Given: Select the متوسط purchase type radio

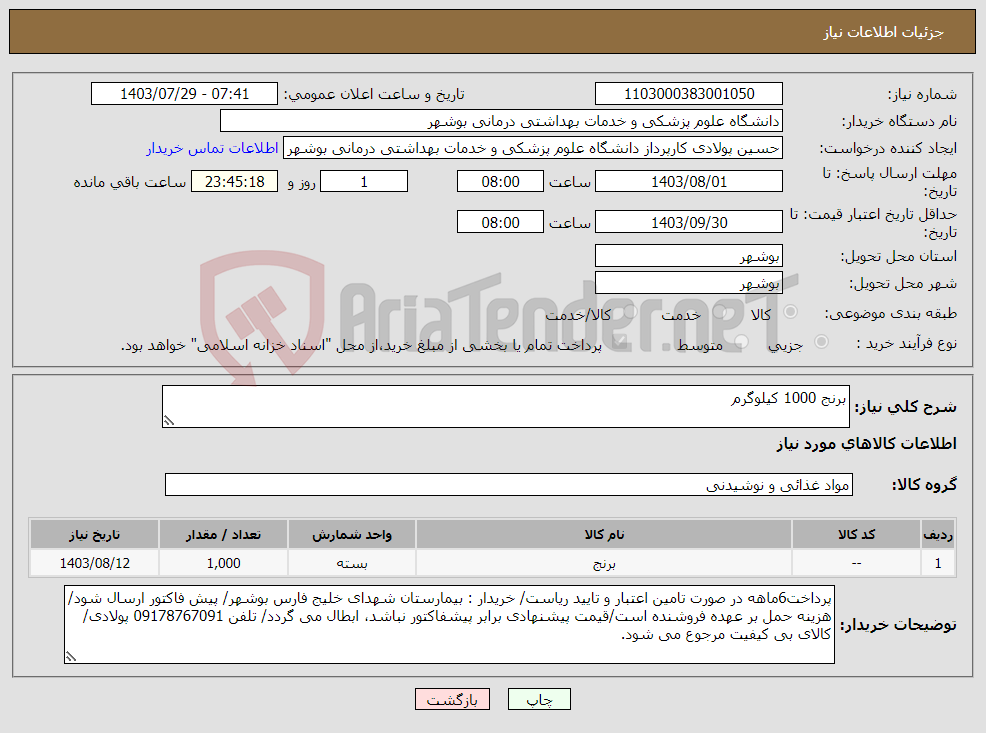Looking at the screenshot, I should [x=741, y=342].
